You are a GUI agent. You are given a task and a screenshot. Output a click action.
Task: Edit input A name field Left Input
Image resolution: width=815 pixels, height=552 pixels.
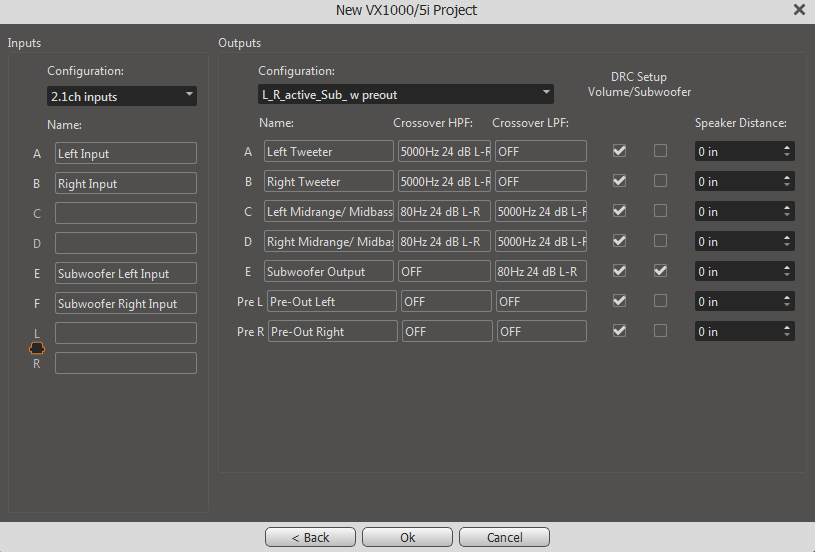126,153
